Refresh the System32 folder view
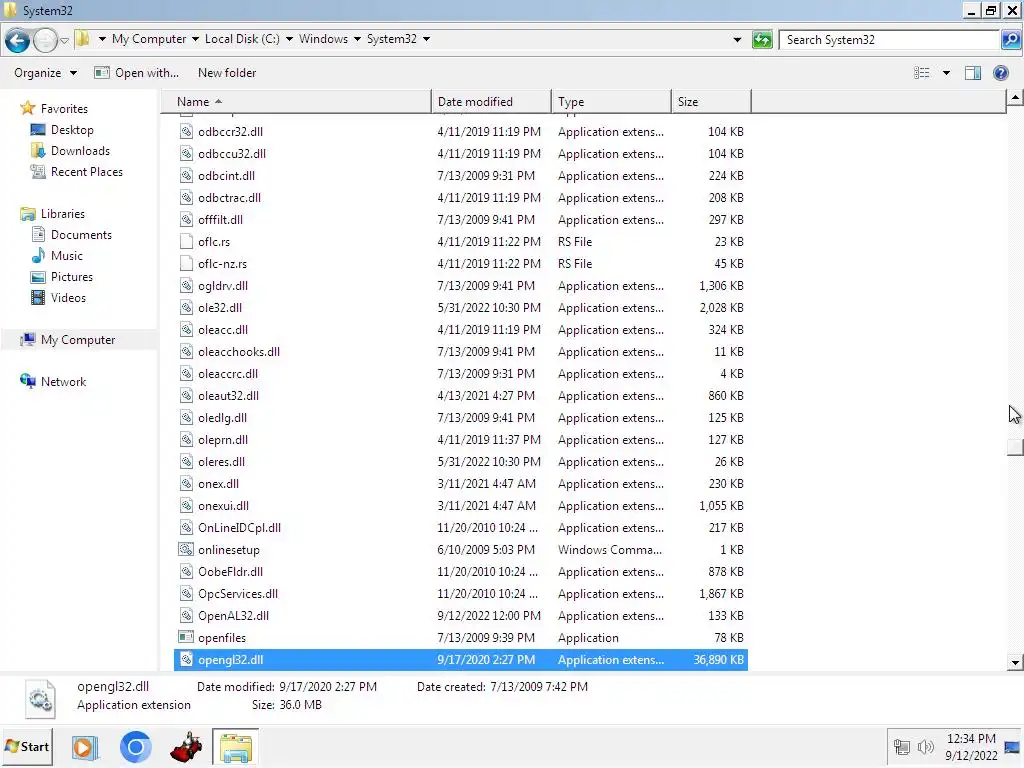This screenshot has height=768, width=1024. coord(762,40)
